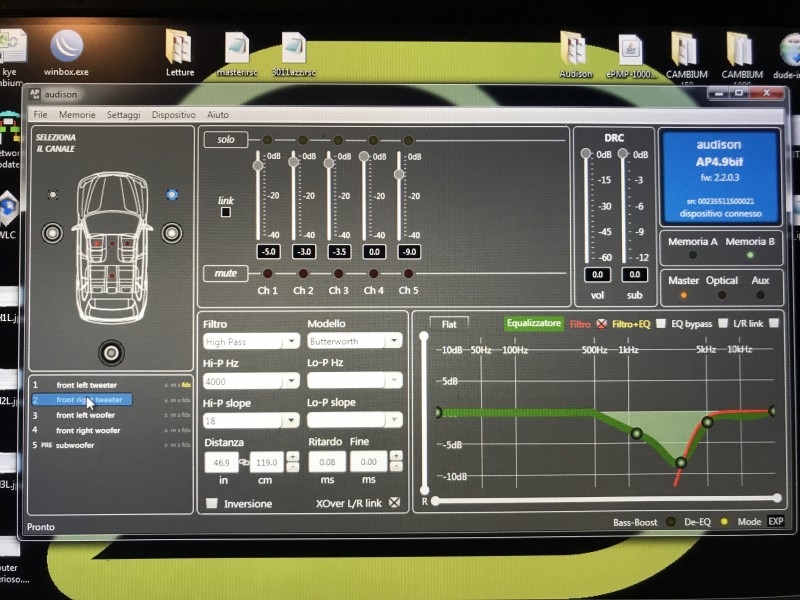Open the Lo-P slope dropdown
Screen dimensions: 800x600
coord(355,420)
